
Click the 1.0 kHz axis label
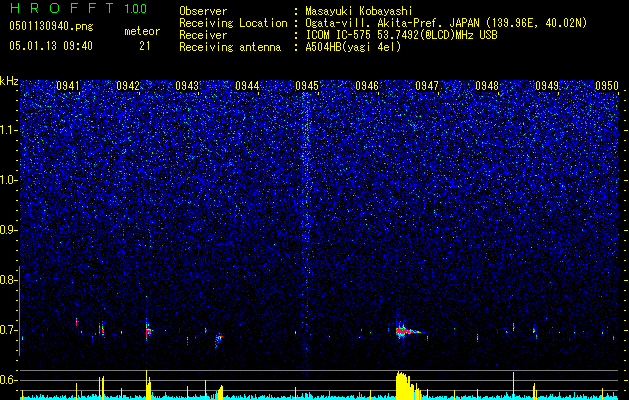click(x=8, y=180)
